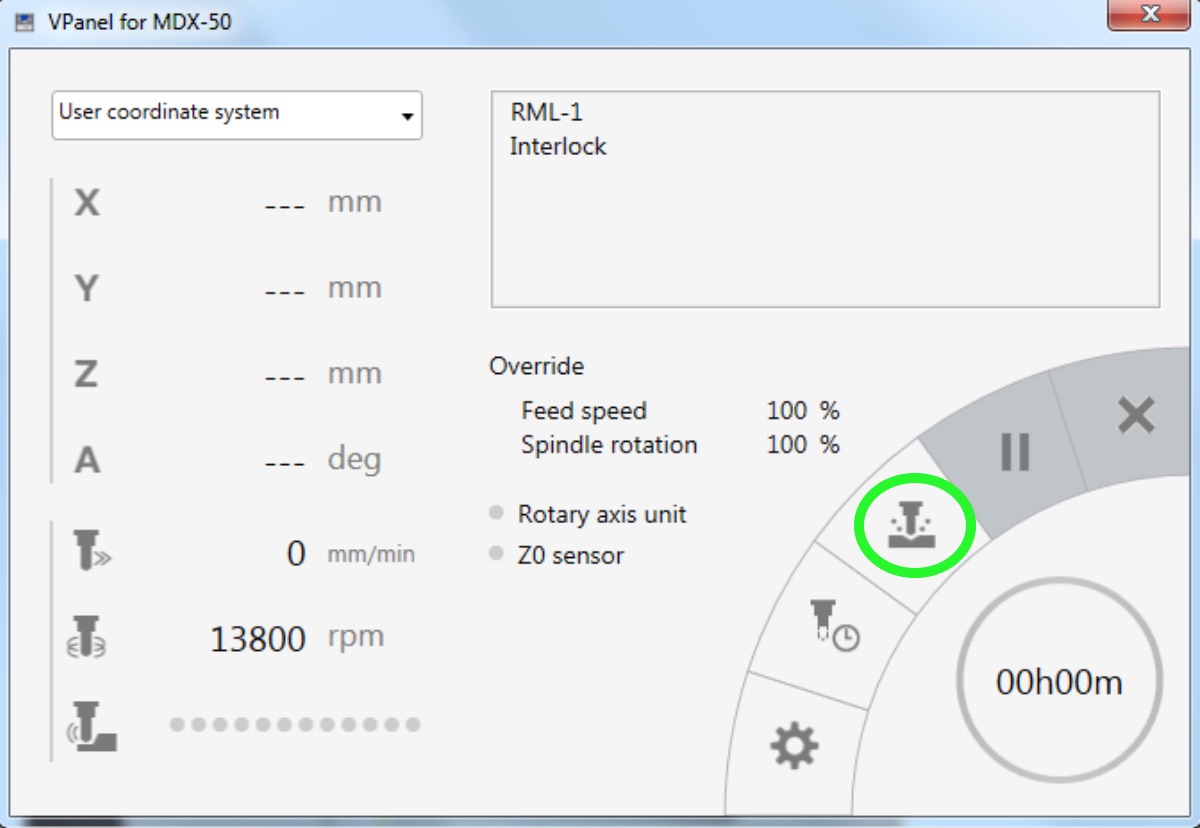1200x828 pixels.
Task: Select the Interlock status text
Action: 558,146
